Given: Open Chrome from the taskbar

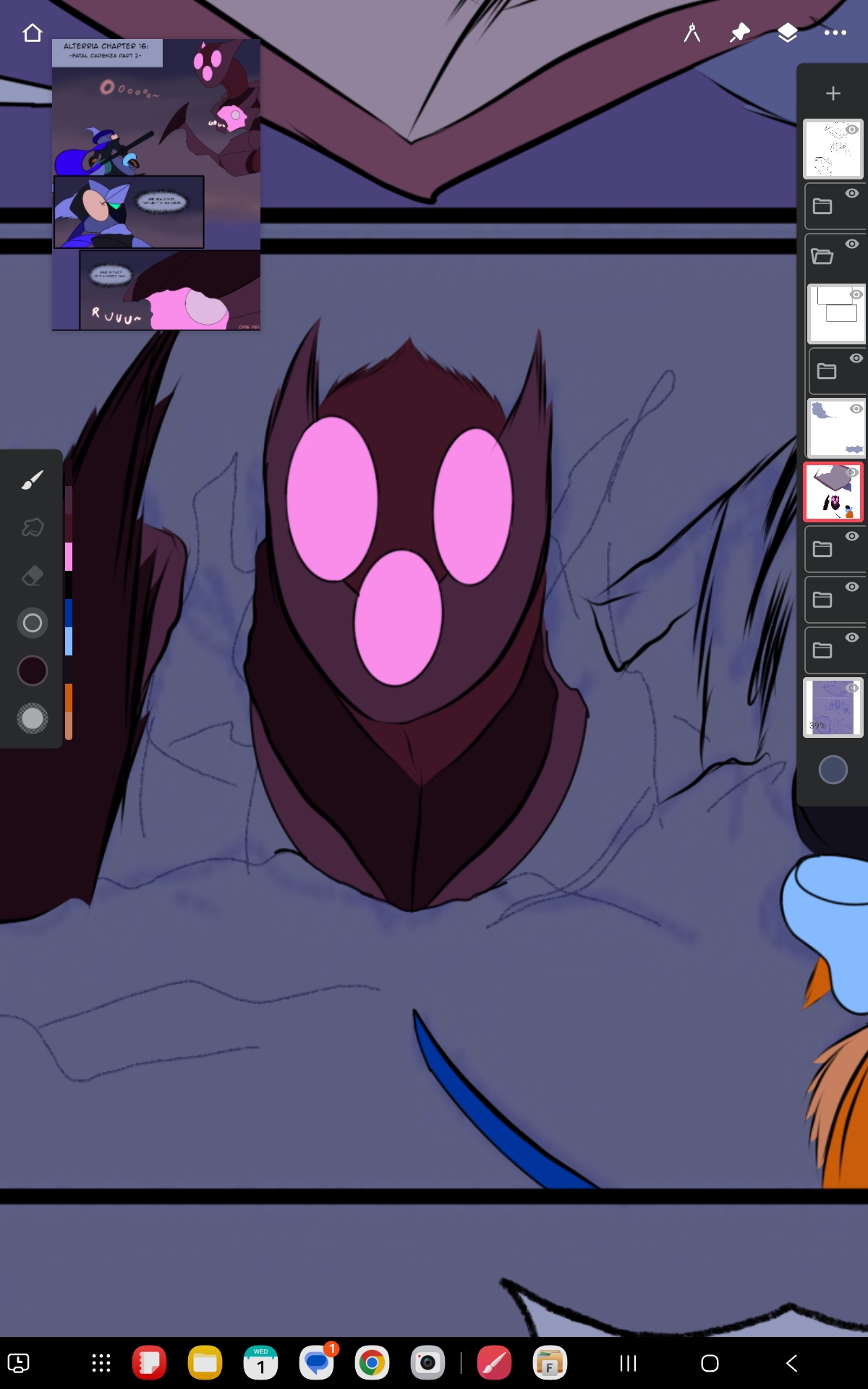Looking at the screenshot, I should pos(372,1364).
